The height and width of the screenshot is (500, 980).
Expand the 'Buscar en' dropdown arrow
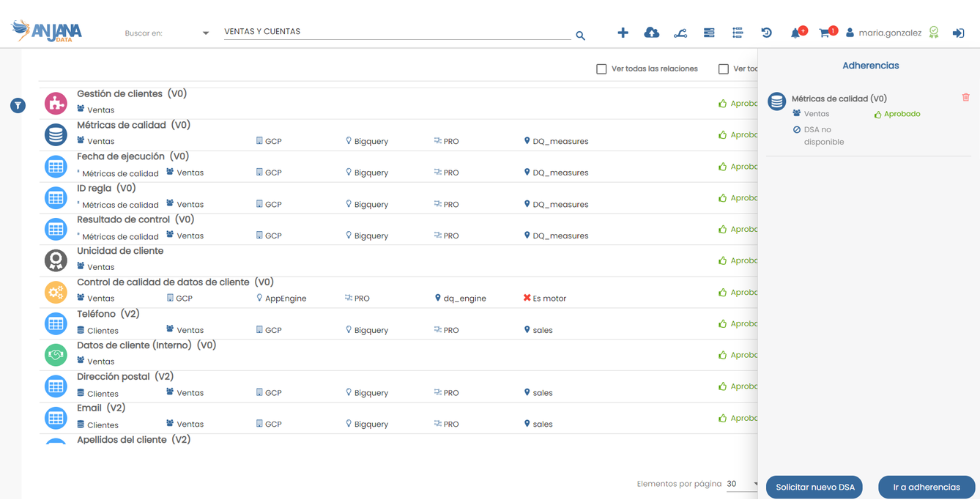(206, 33)
